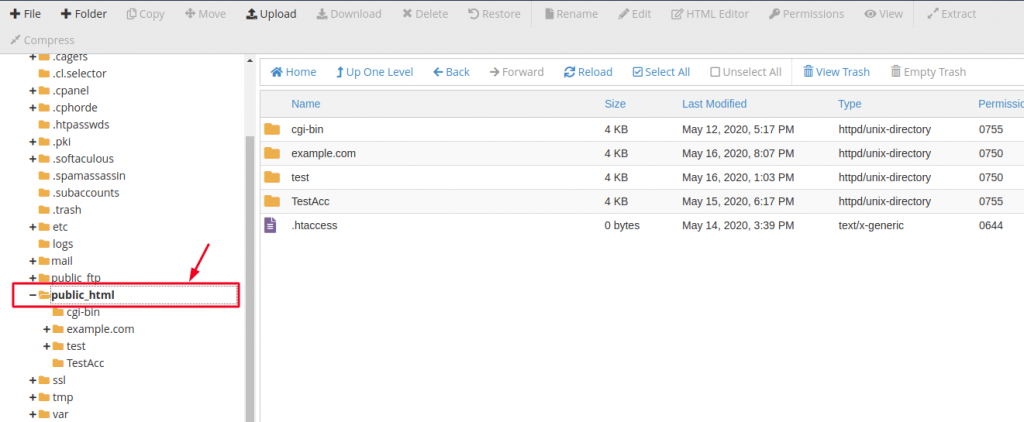Expand the .softaculous folder node
The image size is (1024, 422).
pyautogui.click(x=33, y=159)
